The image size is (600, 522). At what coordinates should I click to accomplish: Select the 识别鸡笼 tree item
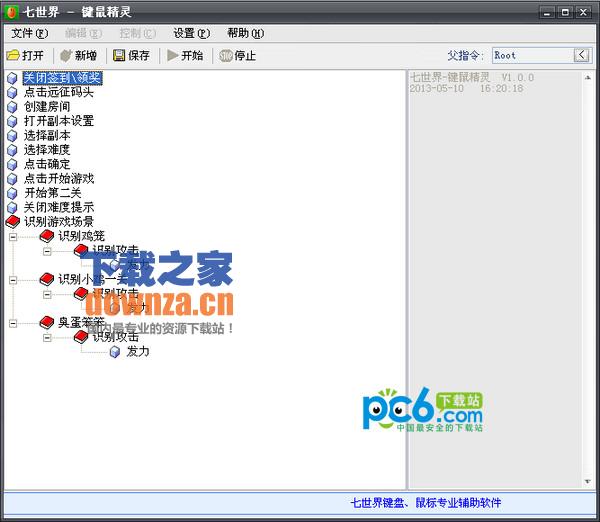pos(82,236)
